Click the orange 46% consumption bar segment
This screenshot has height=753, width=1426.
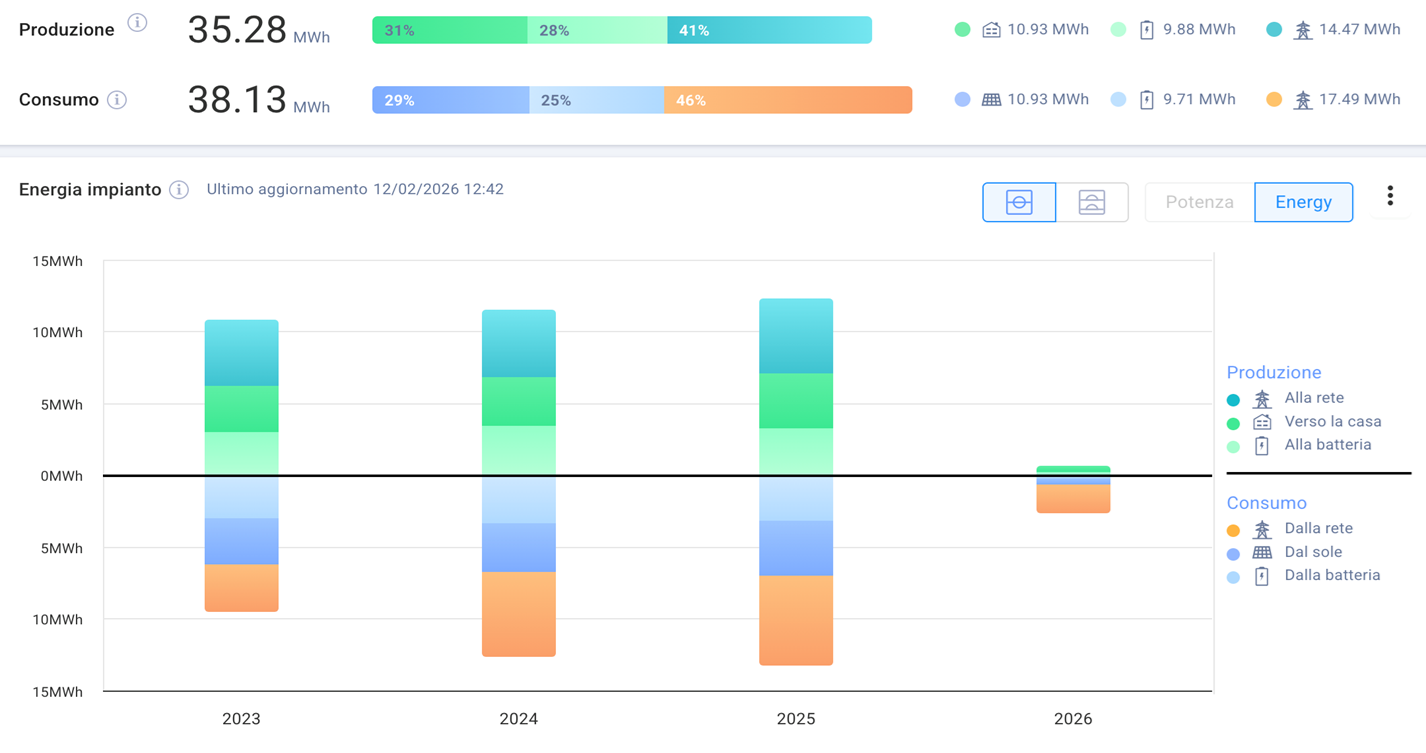787,100
